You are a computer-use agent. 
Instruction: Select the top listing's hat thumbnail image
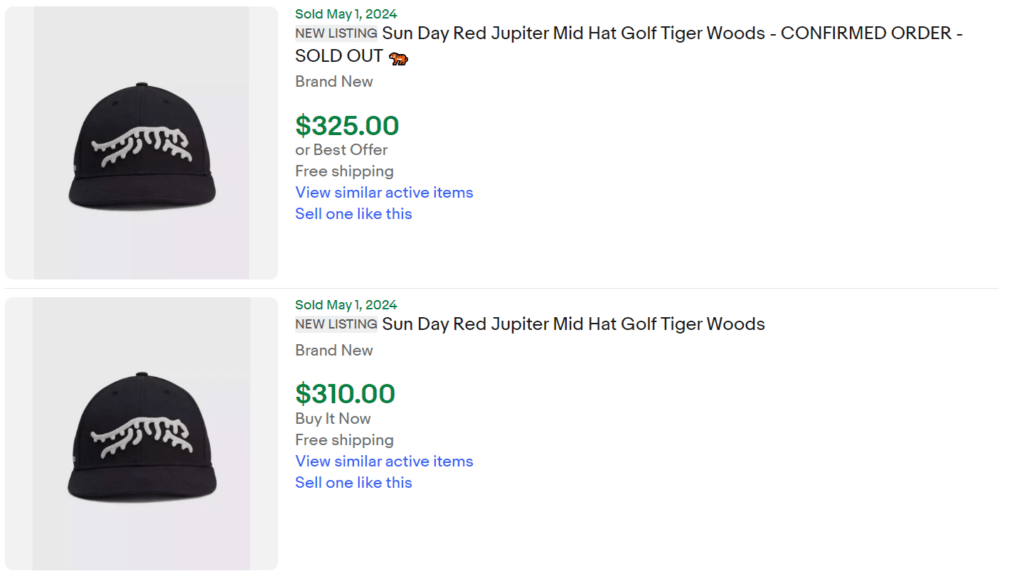point(140,142)
